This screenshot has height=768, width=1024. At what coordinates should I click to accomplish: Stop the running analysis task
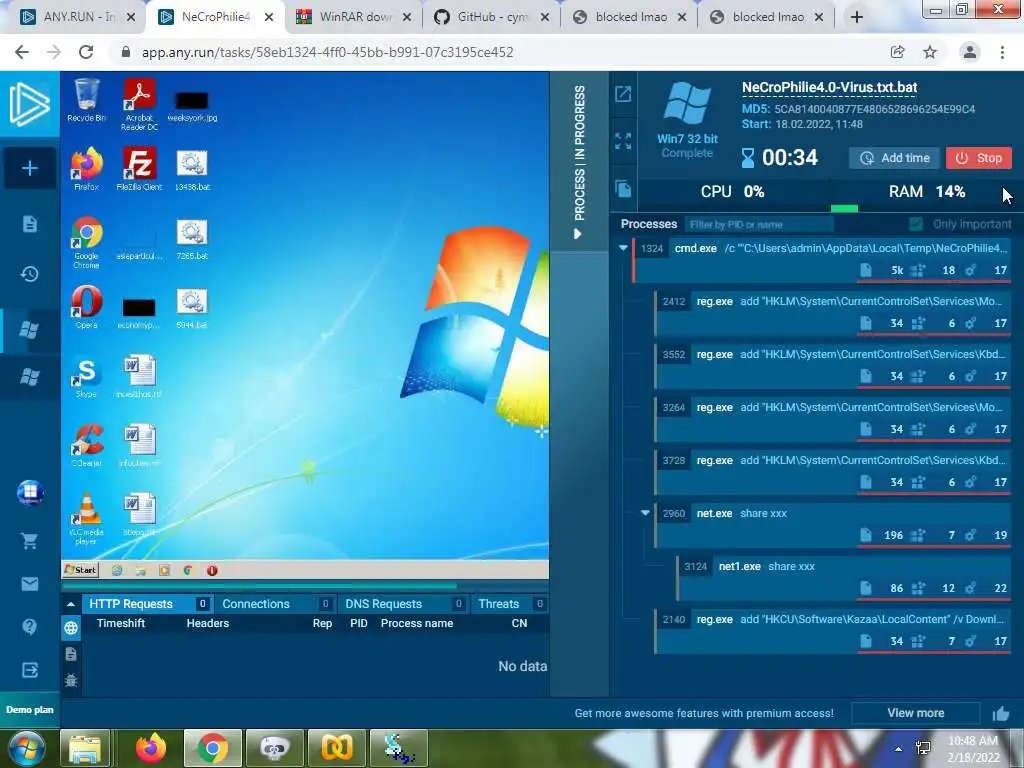tap(979, 158)
